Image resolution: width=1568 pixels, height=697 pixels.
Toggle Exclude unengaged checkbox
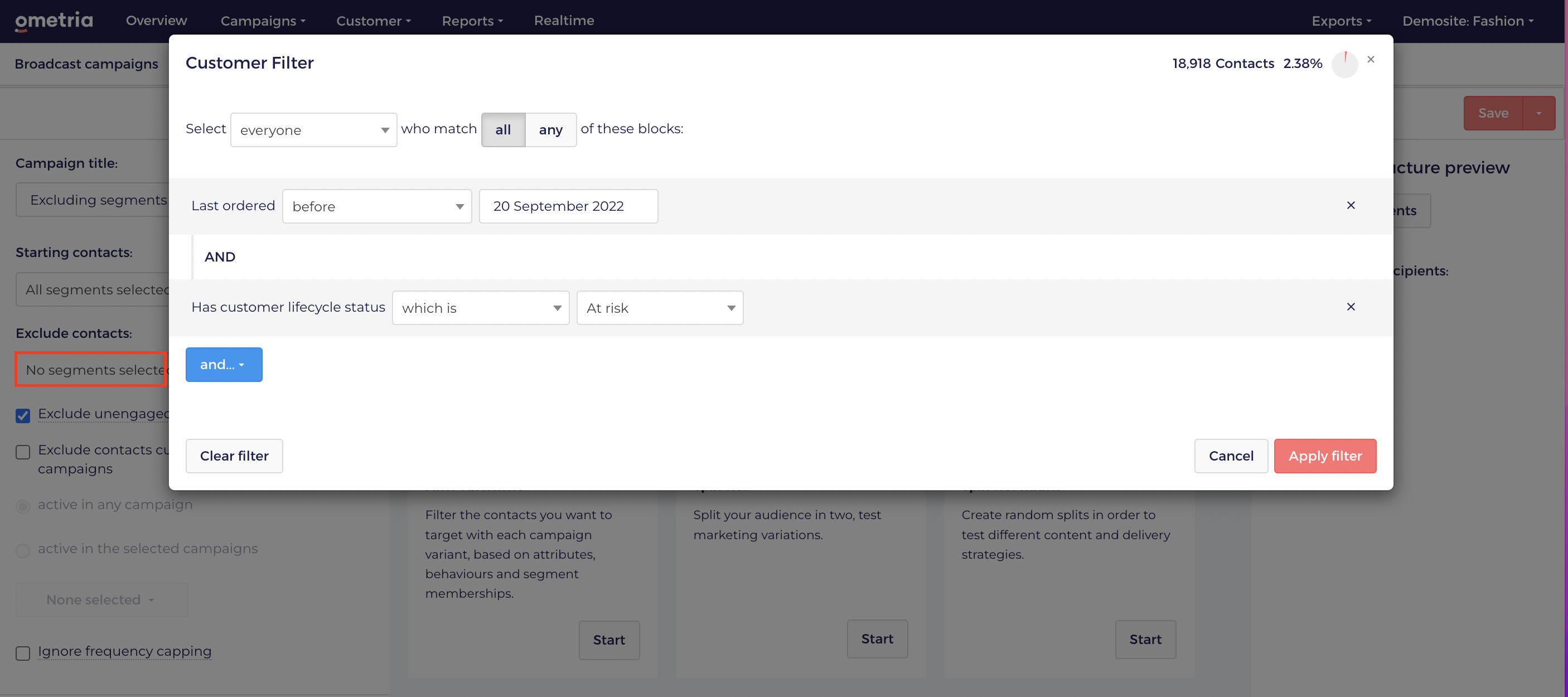[x=23, y=416]
